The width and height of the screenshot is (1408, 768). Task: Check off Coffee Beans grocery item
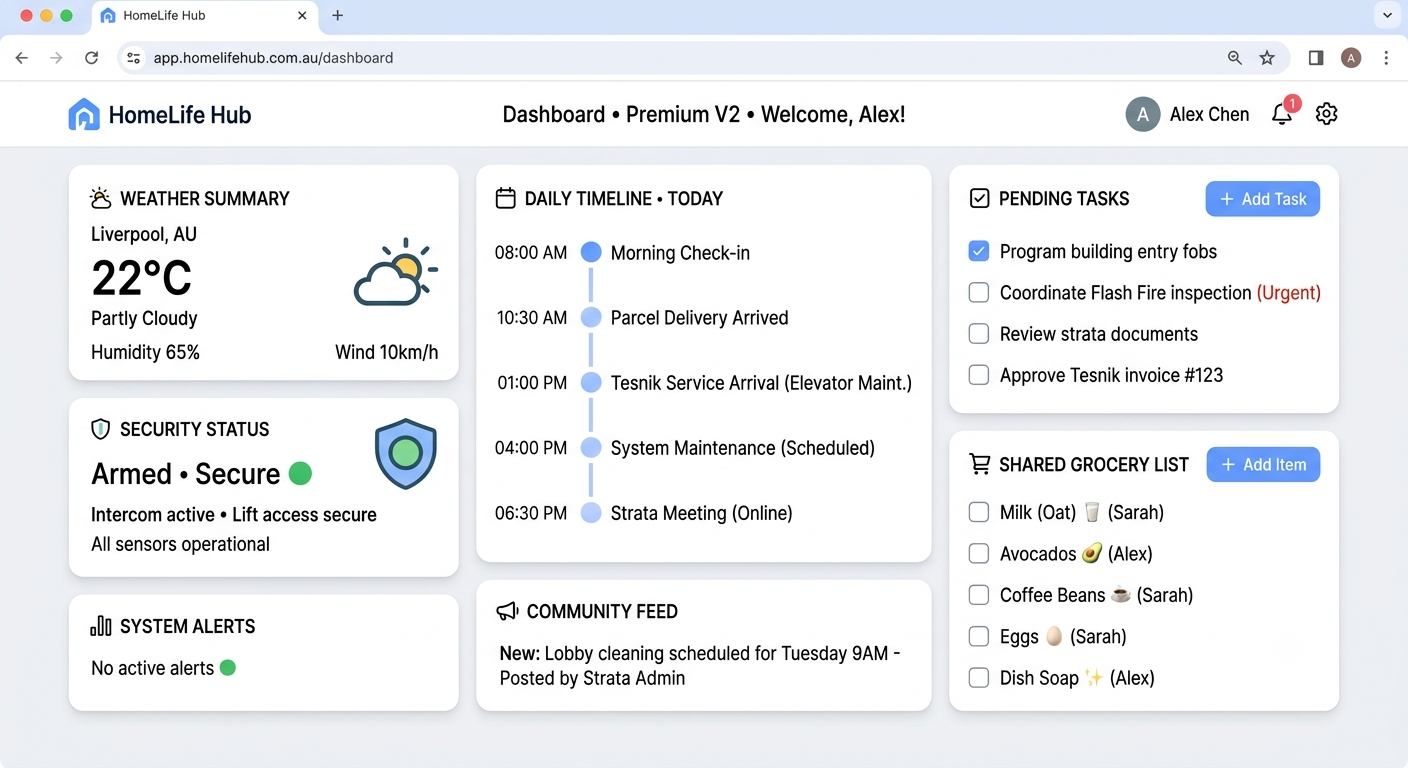[979, 594]
